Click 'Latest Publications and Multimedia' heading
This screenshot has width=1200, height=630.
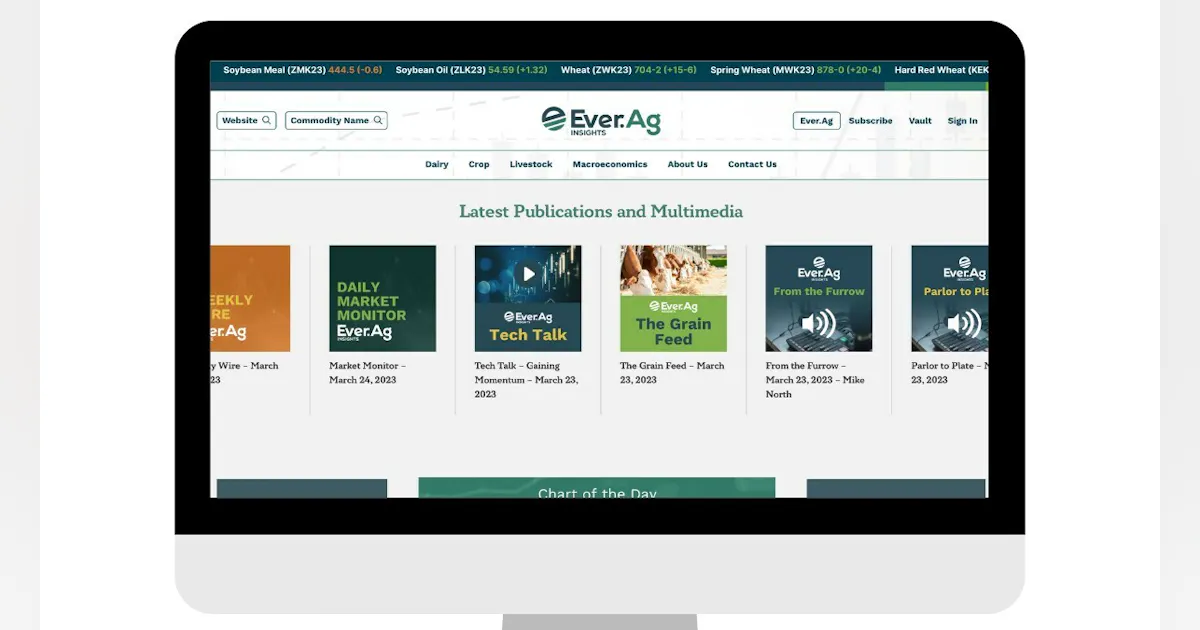coord(601,211)
